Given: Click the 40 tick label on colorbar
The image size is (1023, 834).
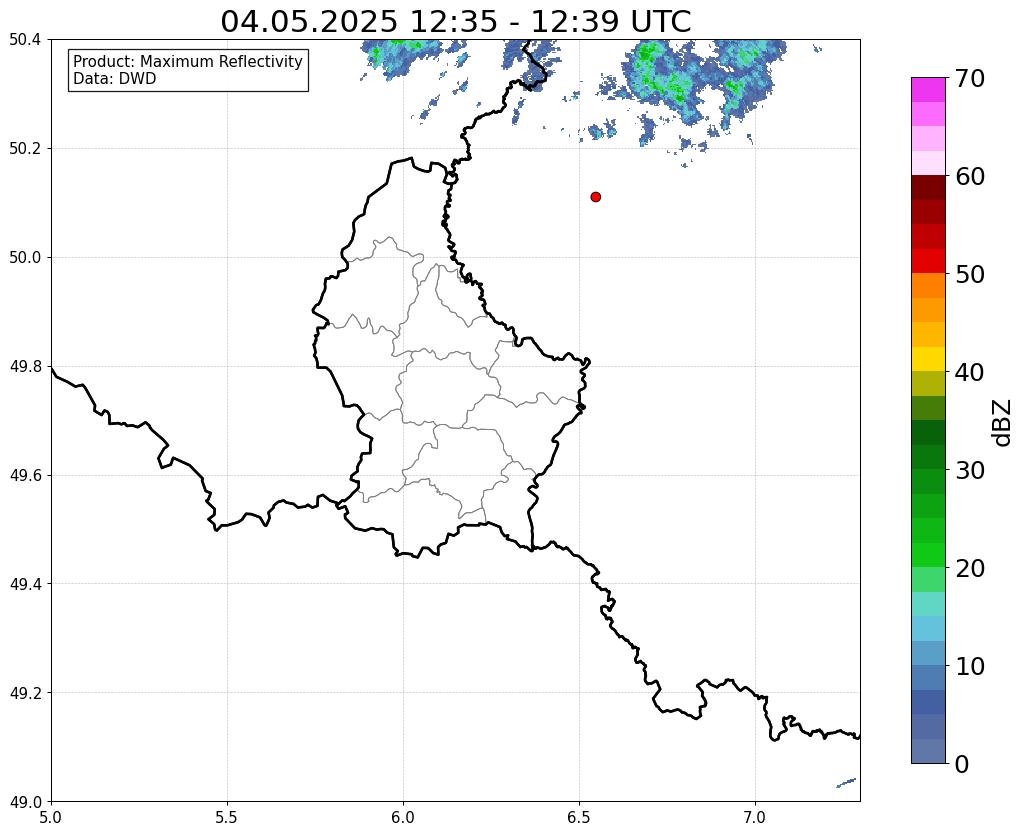Looking at the screenshot, I should (x=970, y=372).
